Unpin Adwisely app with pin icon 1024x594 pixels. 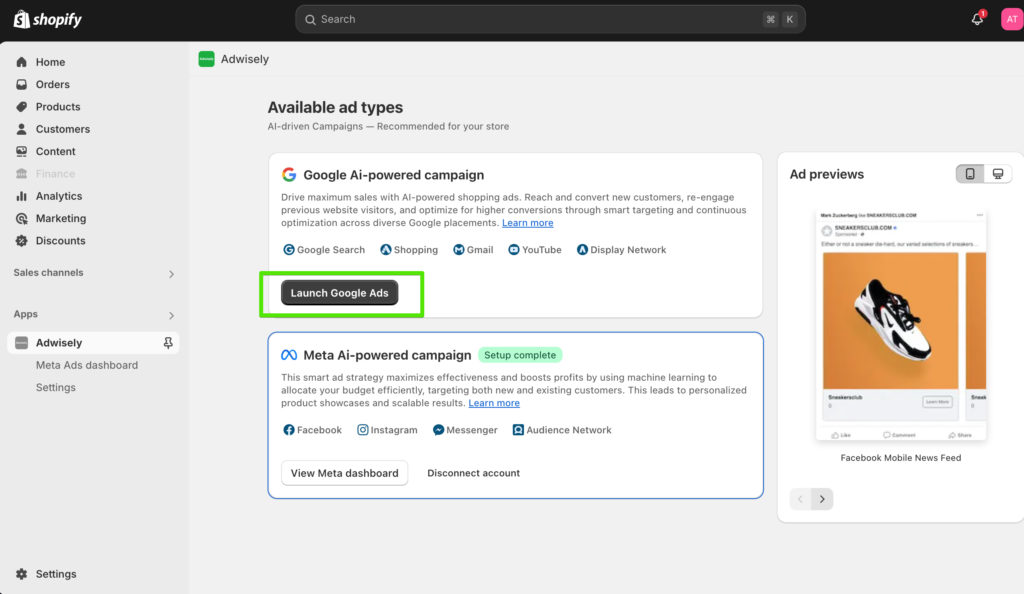[x=168, y=343]
